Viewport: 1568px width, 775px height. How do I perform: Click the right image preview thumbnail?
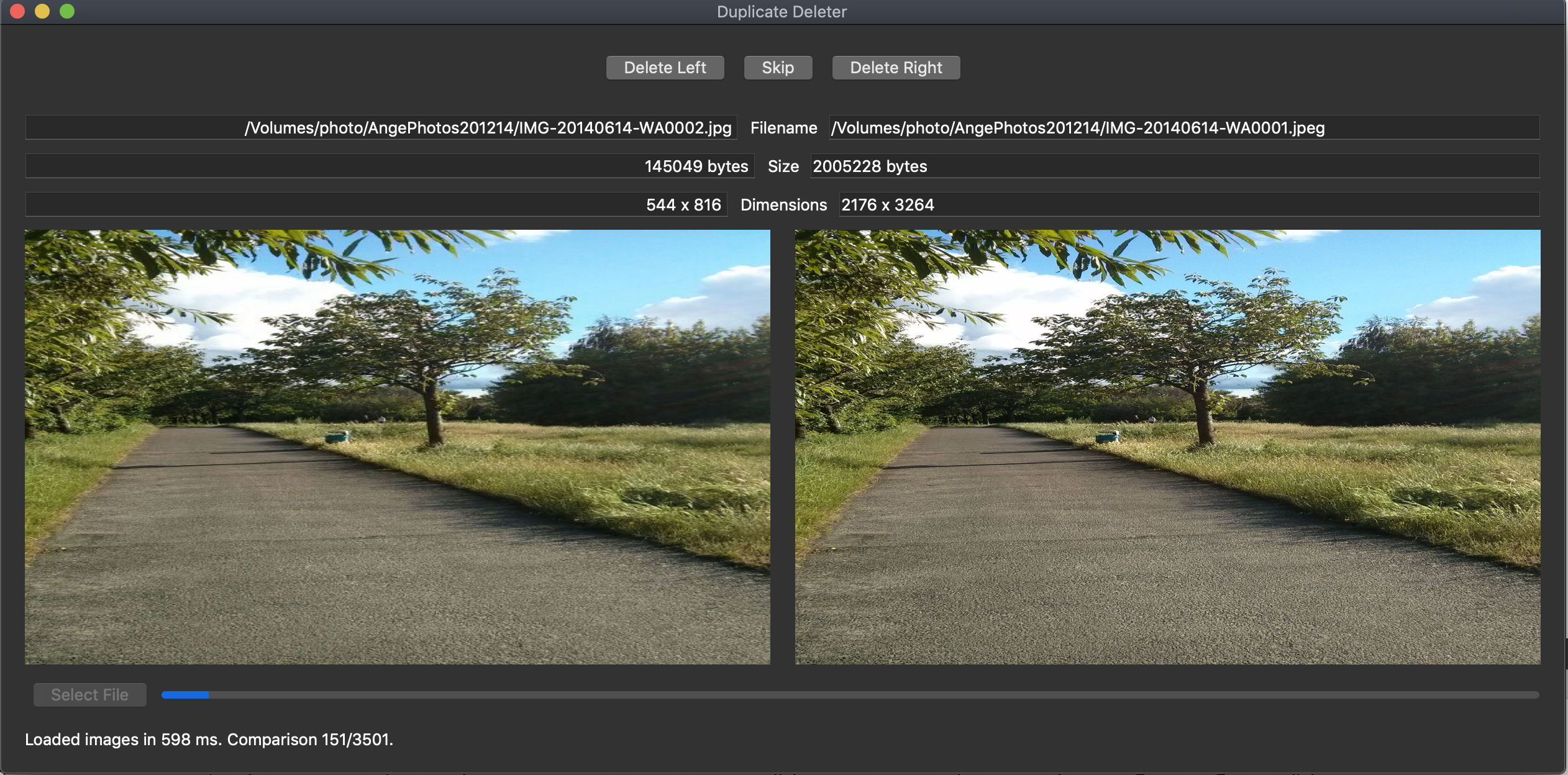(x=1167, y=447)
